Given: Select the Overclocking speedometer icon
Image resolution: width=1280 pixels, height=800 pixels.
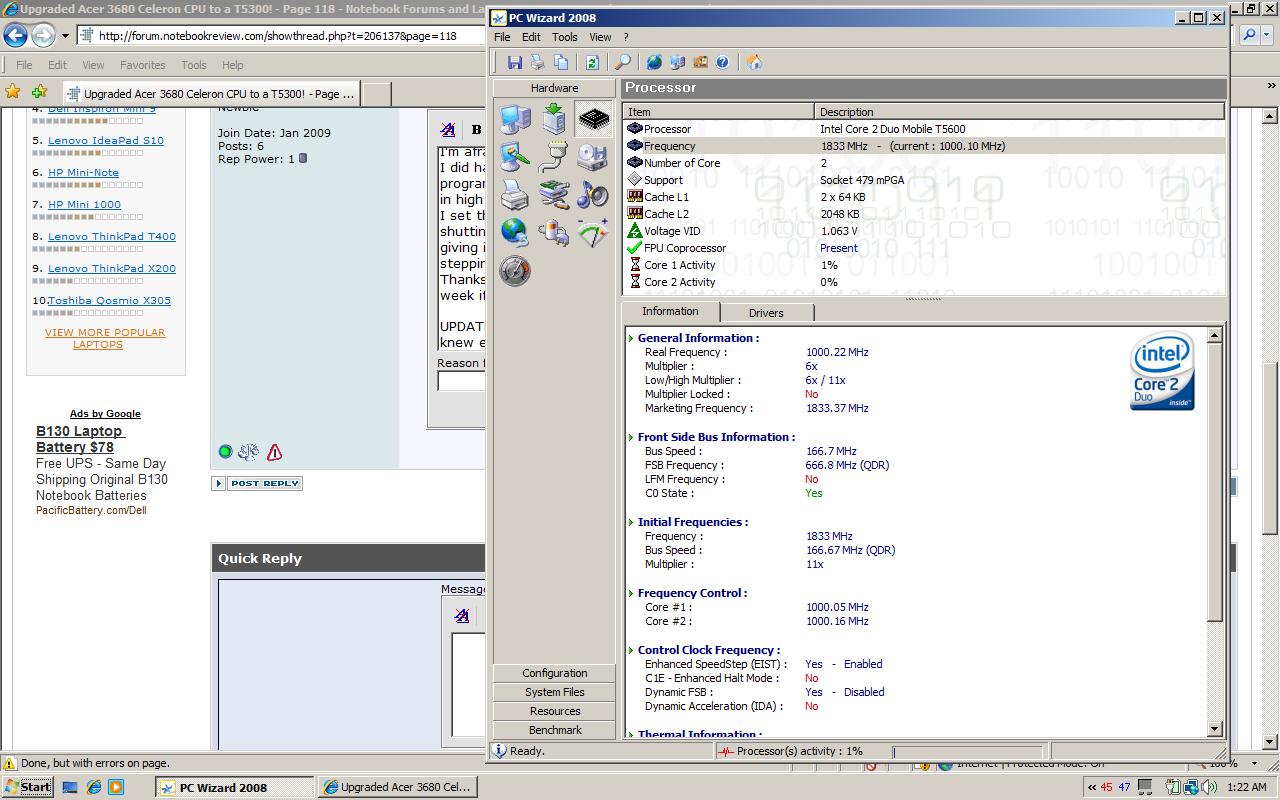Looking at the screenshot, I should click(515, 271).
